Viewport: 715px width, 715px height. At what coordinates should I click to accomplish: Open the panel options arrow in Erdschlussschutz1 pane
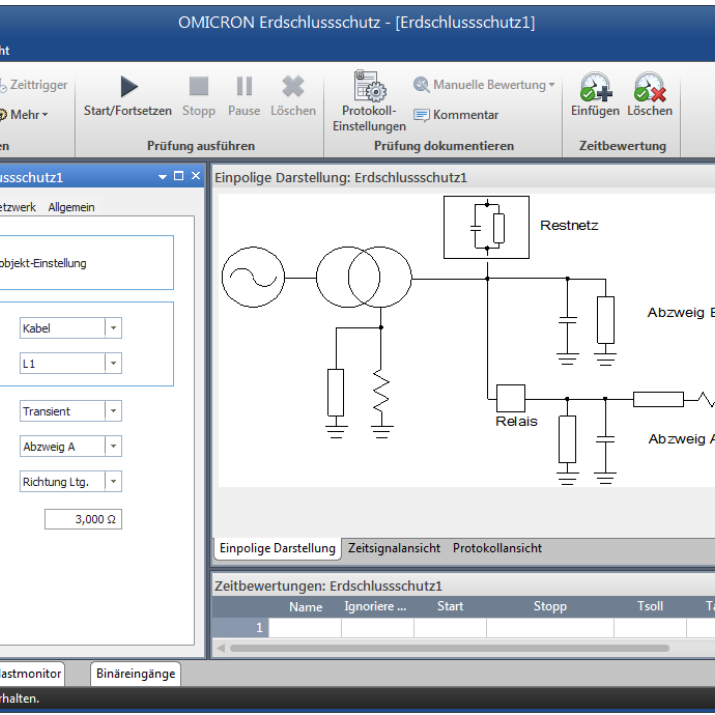tap(162, 177)
